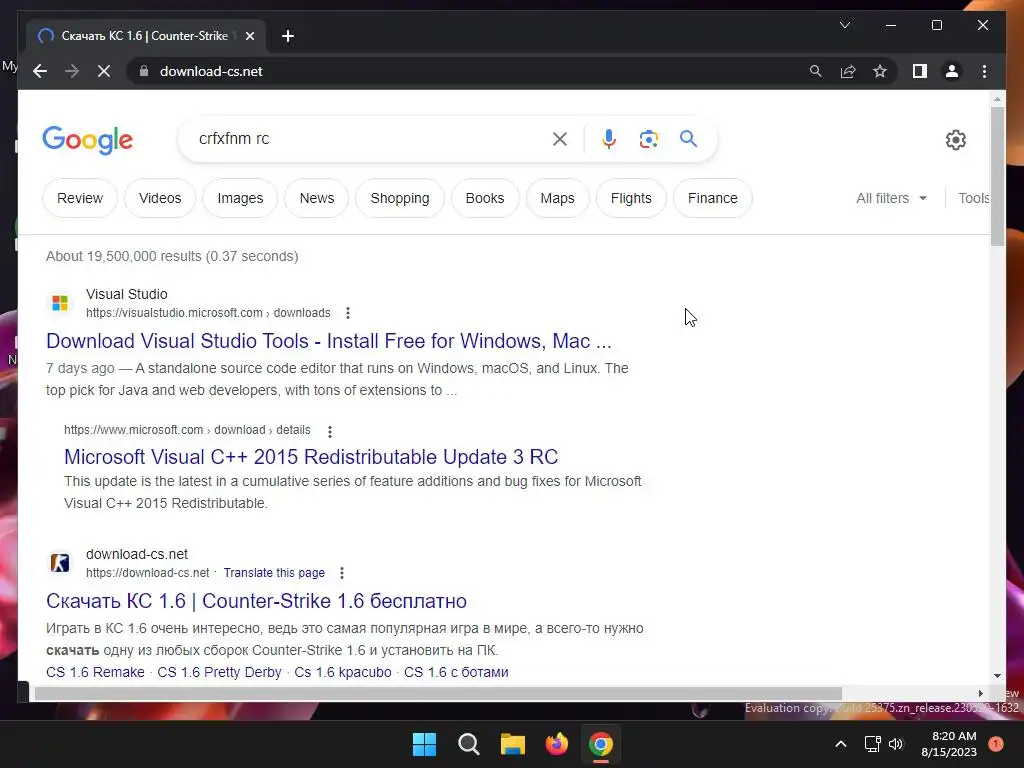Select the Review filter chip
This screenshot has height=768, width=1024.
pos(80,198)
